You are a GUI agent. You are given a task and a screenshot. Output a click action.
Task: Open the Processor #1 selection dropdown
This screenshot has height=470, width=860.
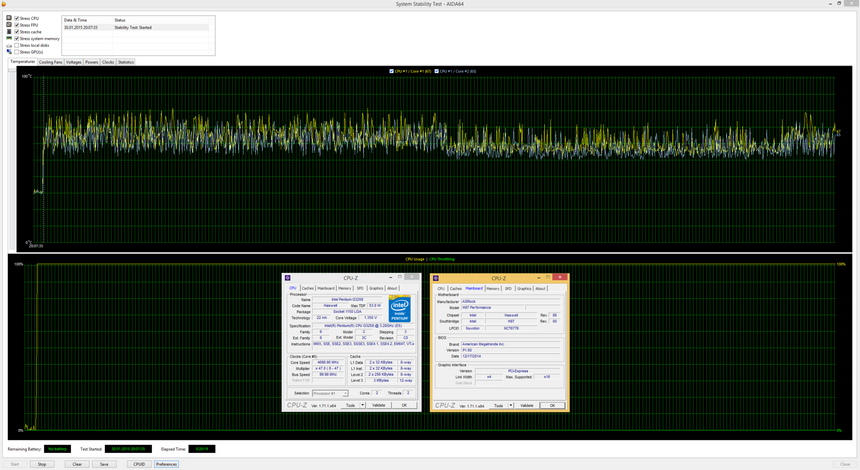pyautogui.click(x=330, y=393)
